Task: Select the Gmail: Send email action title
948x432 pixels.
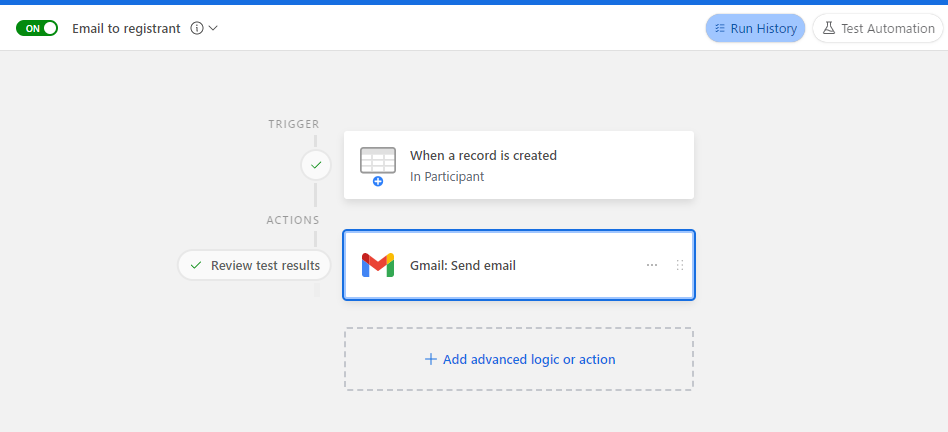Action: 463,265
